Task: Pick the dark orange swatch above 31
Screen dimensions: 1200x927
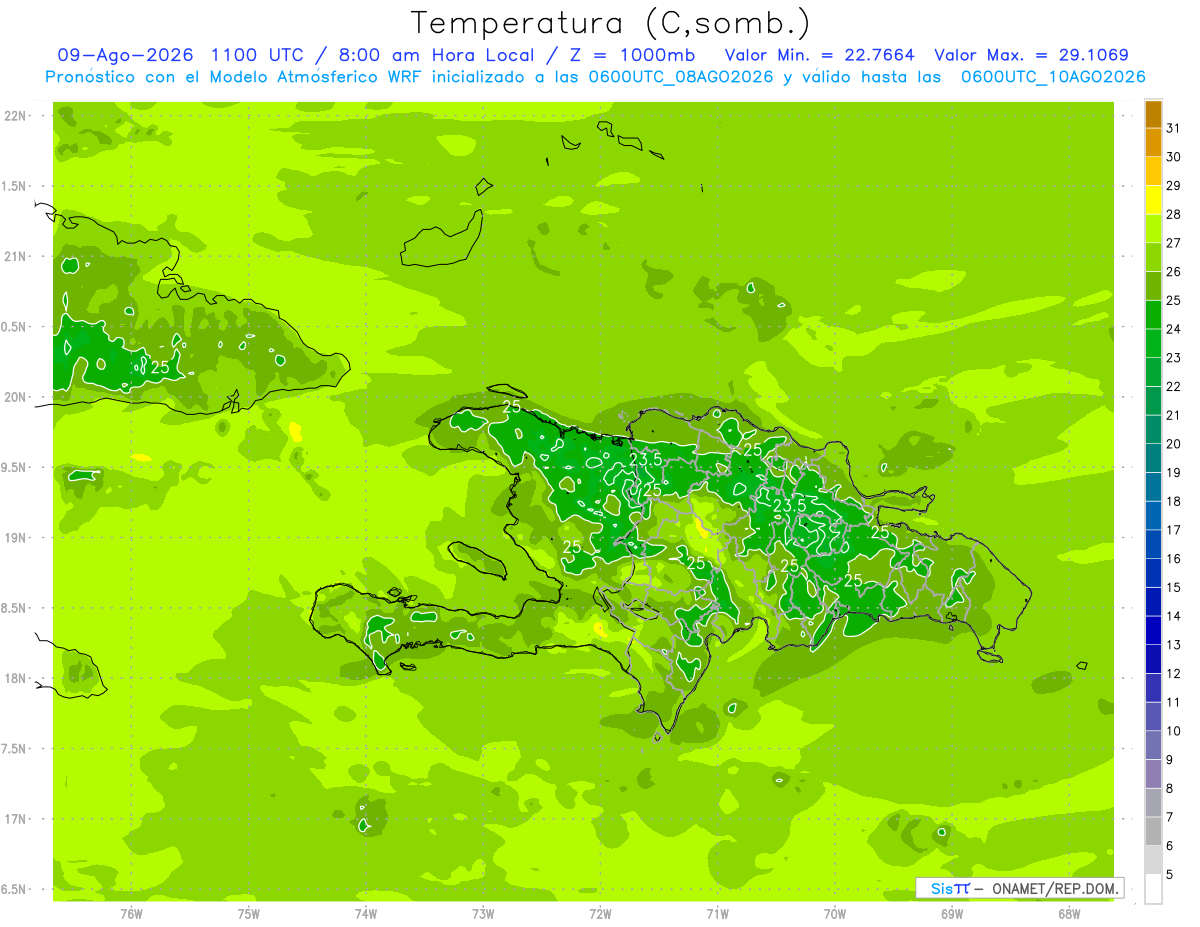Action: tap(1153, 115)
